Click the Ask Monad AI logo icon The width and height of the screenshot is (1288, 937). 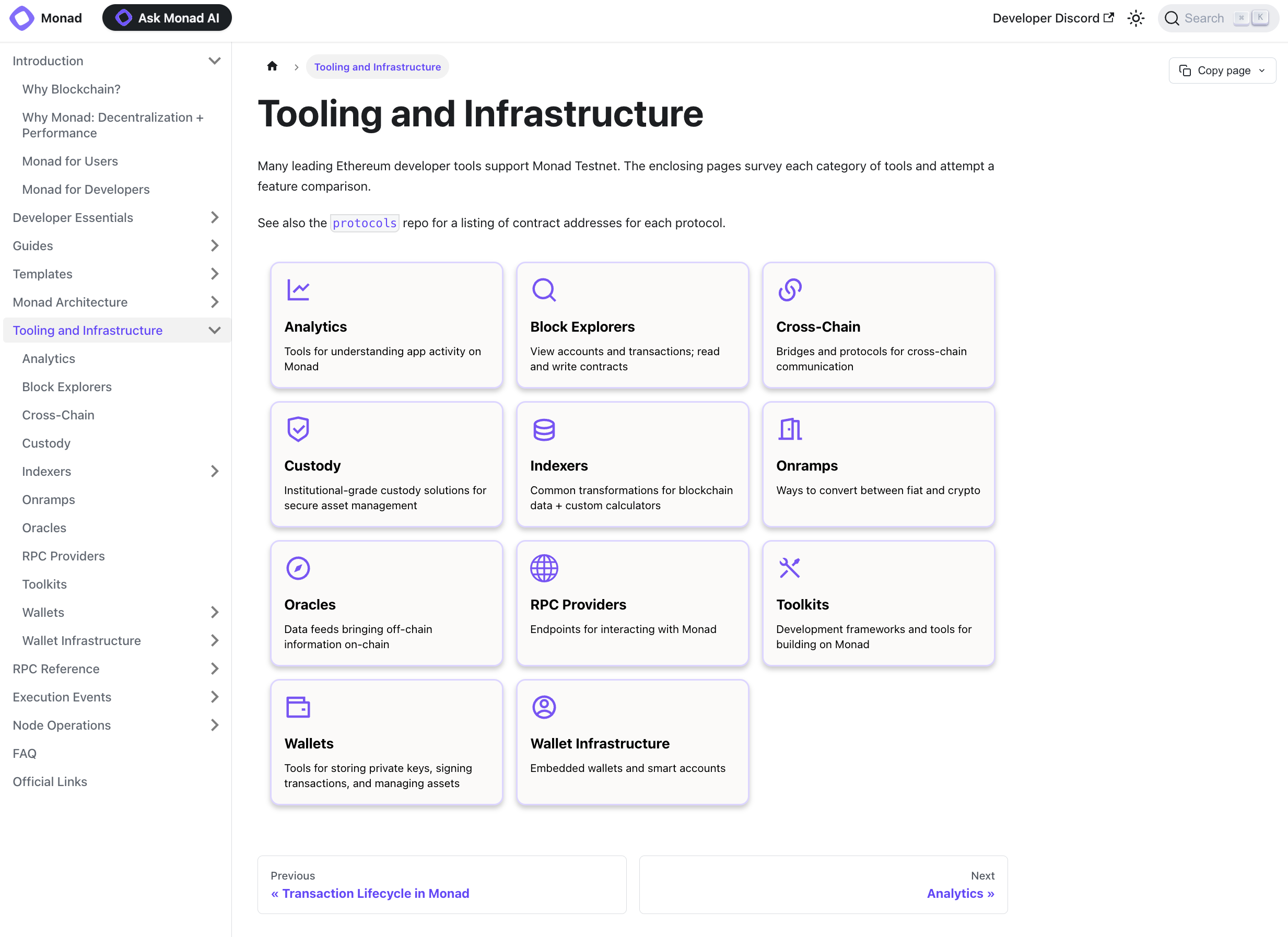pyautogui.click(x=123, y=18)
